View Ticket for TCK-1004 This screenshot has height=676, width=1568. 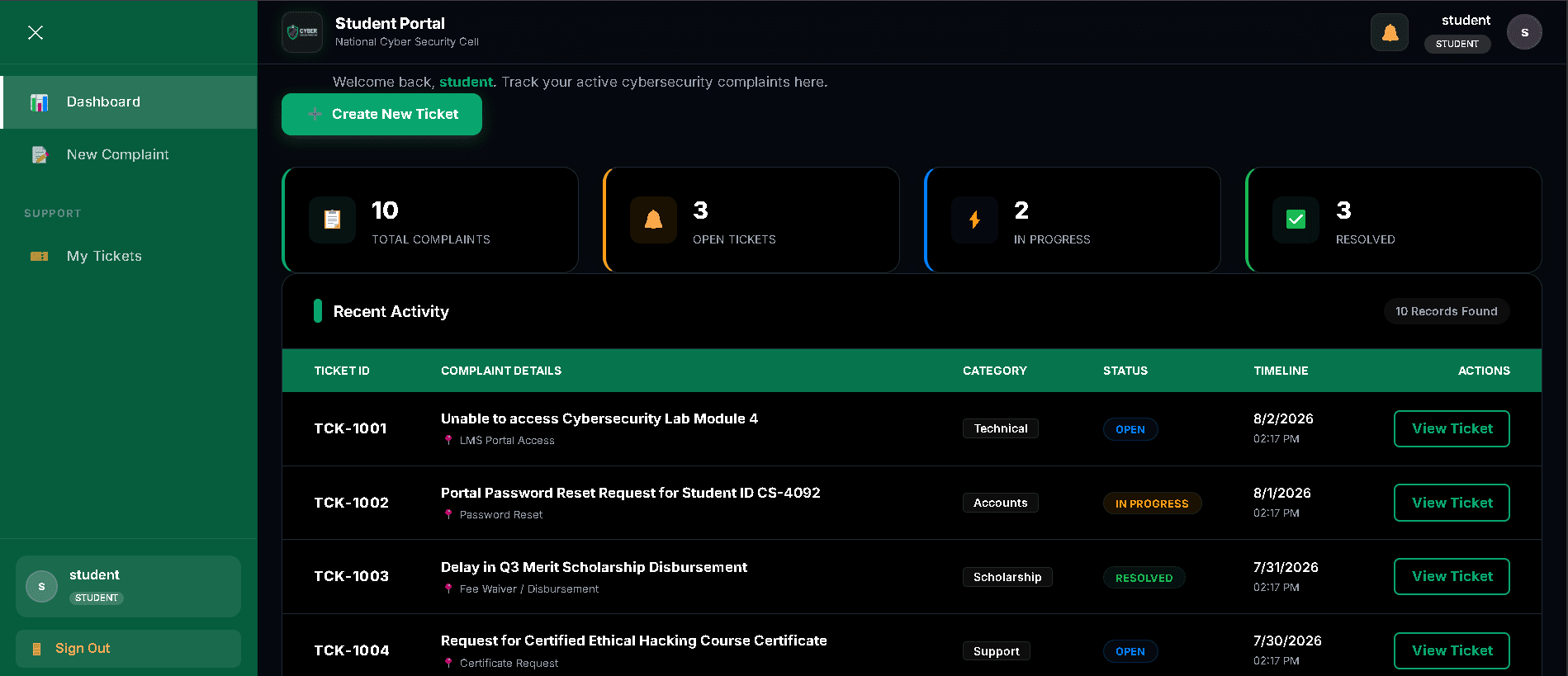pyautogui.click(x=1452, y=650)
